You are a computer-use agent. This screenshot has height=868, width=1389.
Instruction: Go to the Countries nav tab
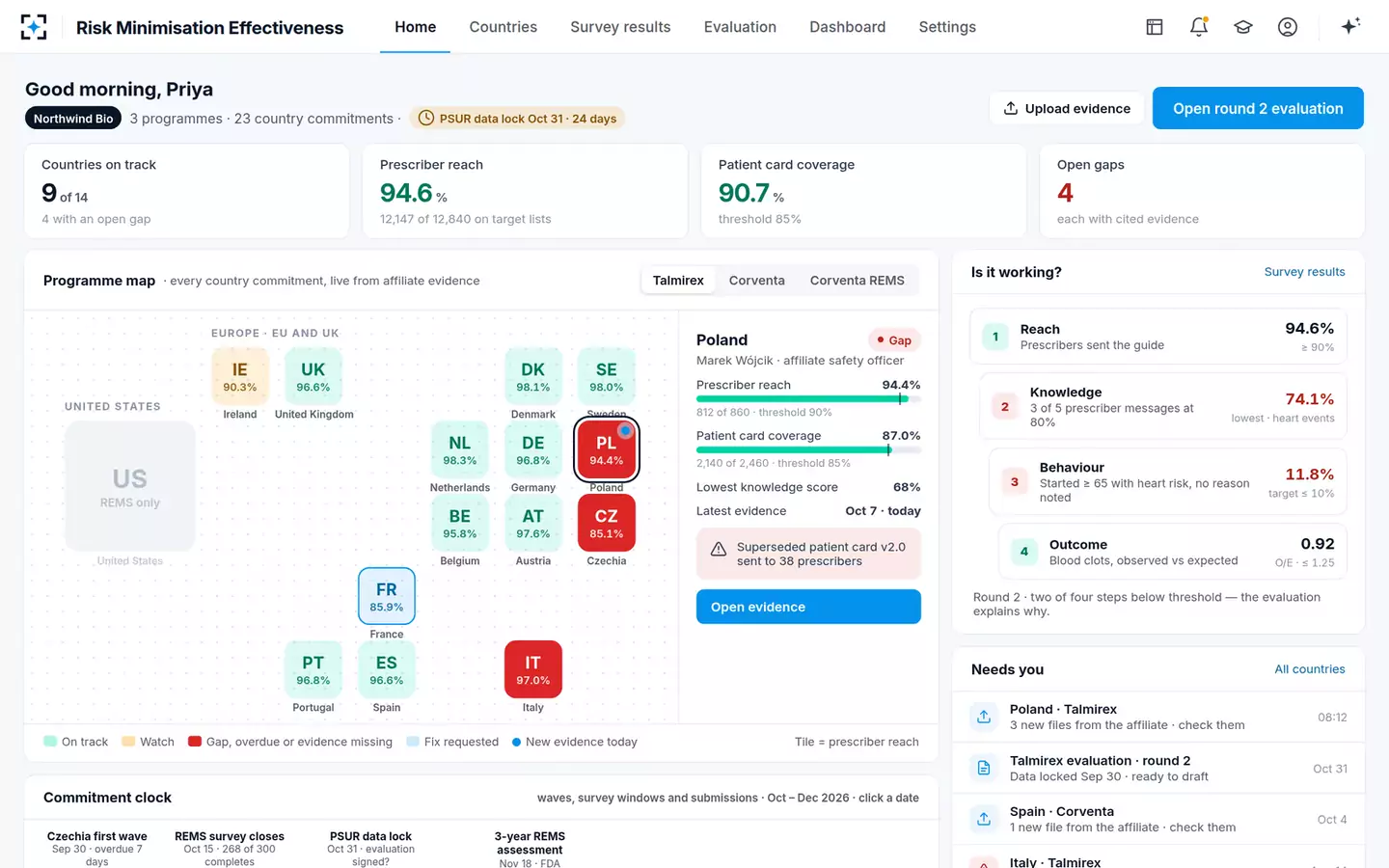[x=504, y=27]
